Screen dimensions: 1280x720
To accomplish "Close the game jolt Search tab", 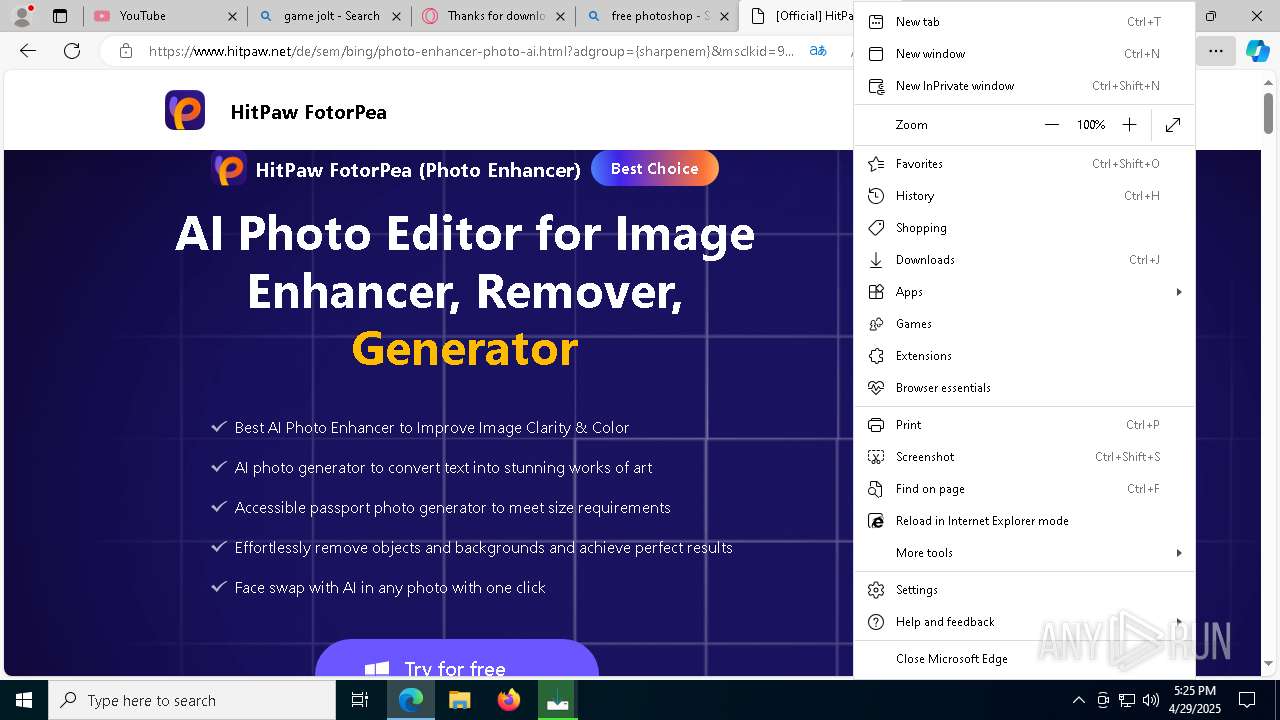I will (x=397, y=16).
